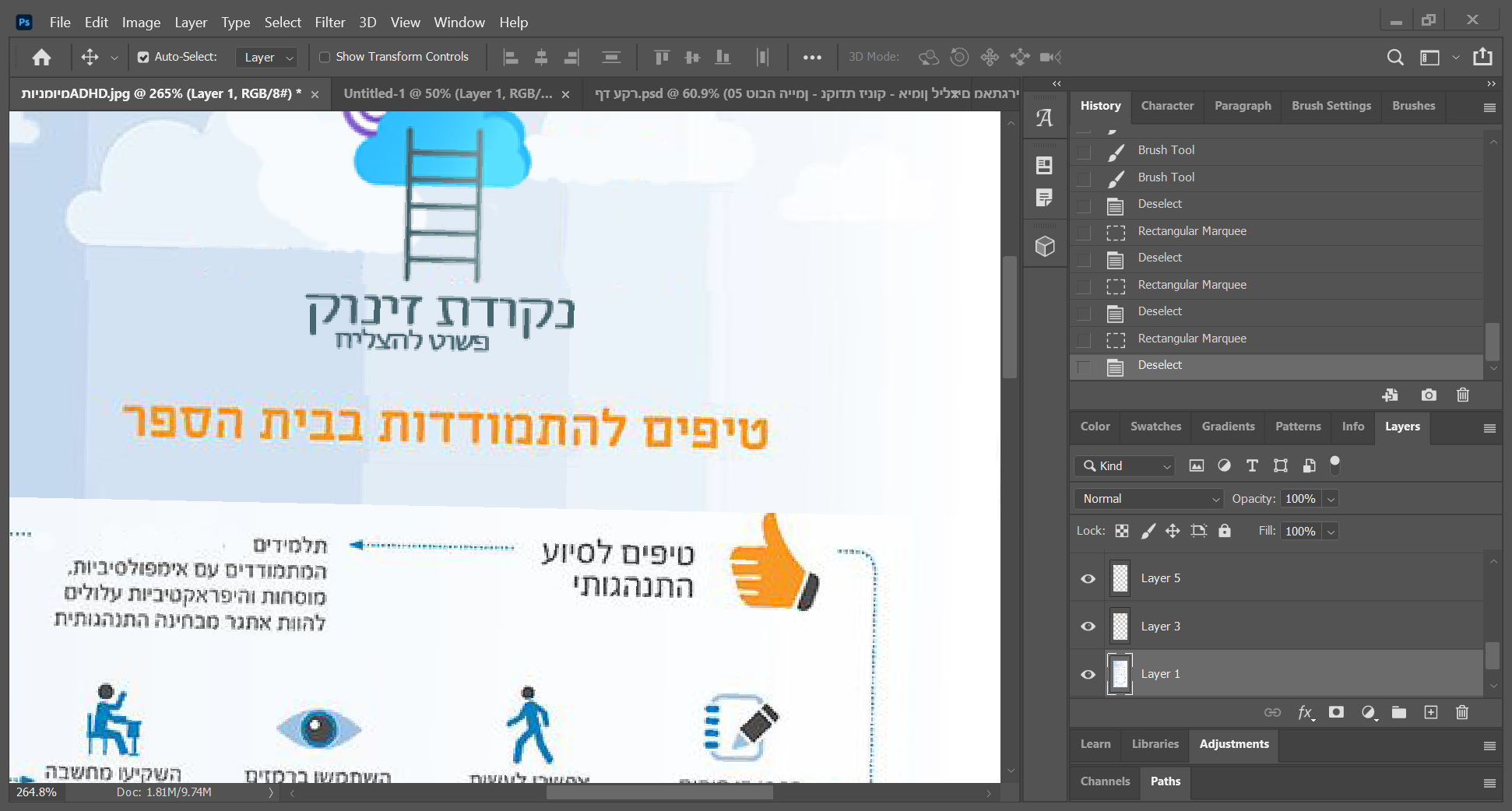
Task: Toggle Auto-Select checkbox
Action: (x=143, y=57)
